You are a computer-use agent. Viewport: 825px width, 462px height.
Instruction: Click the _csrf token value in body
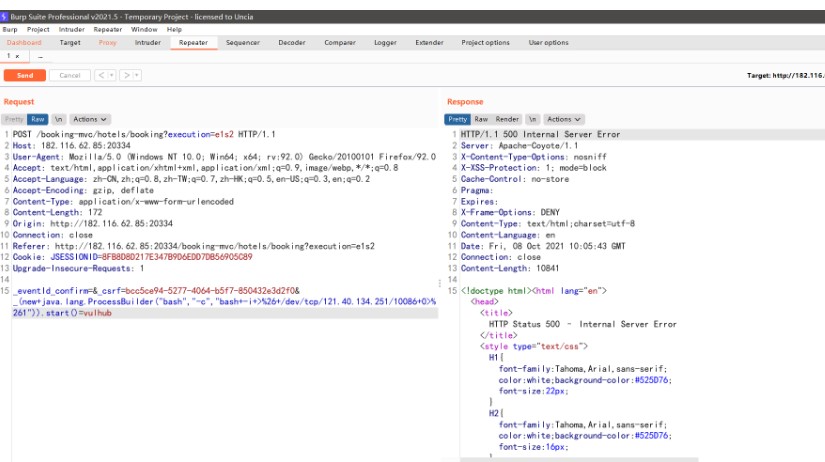click(x=210, y=290)
